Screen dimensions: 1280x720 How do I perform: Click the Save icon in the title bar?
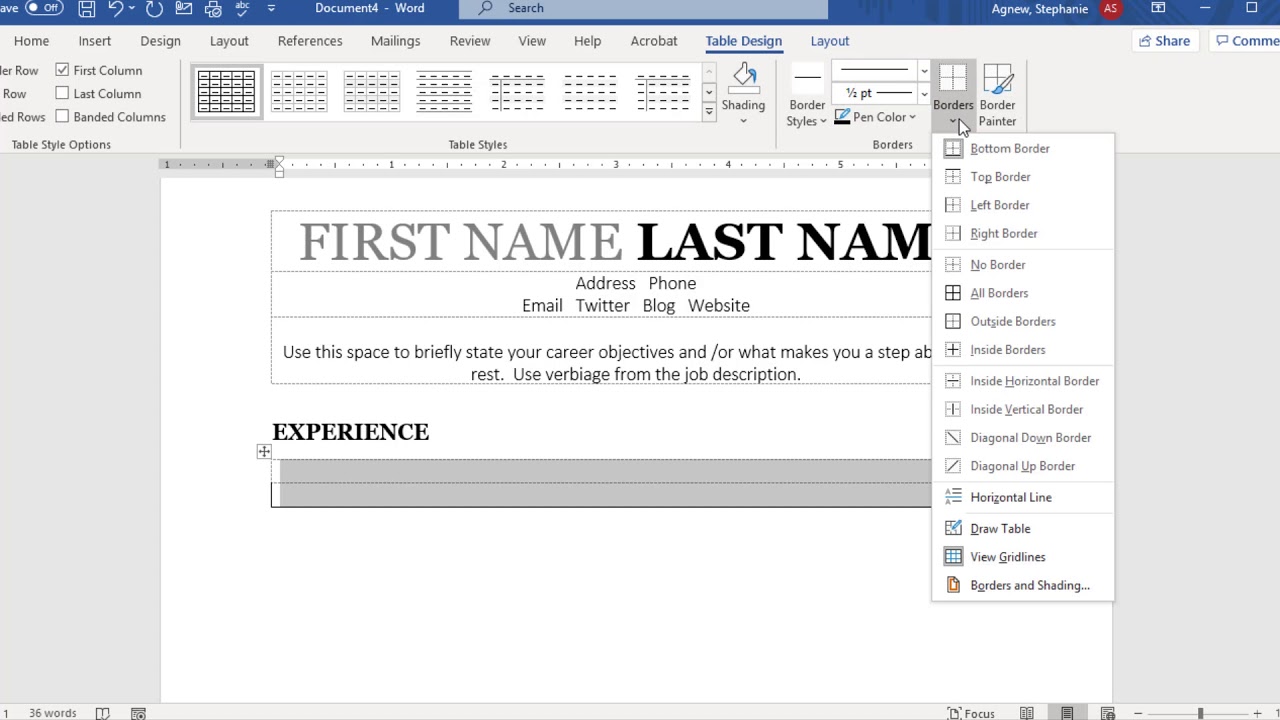[x=87, y=9]
